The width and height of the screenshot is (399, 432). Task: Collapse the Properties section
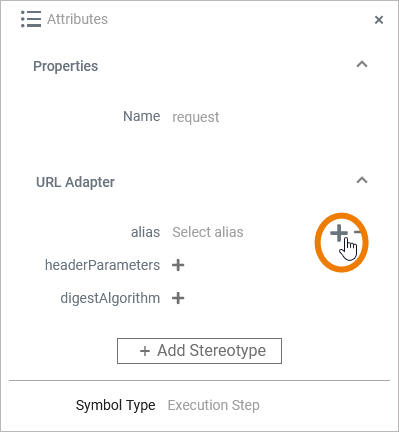[362, 64]
